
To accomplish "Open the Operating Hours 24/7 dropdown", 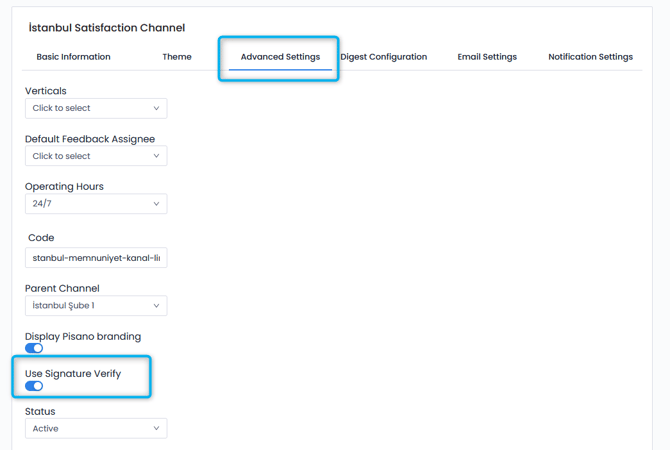I will [95, 204].
